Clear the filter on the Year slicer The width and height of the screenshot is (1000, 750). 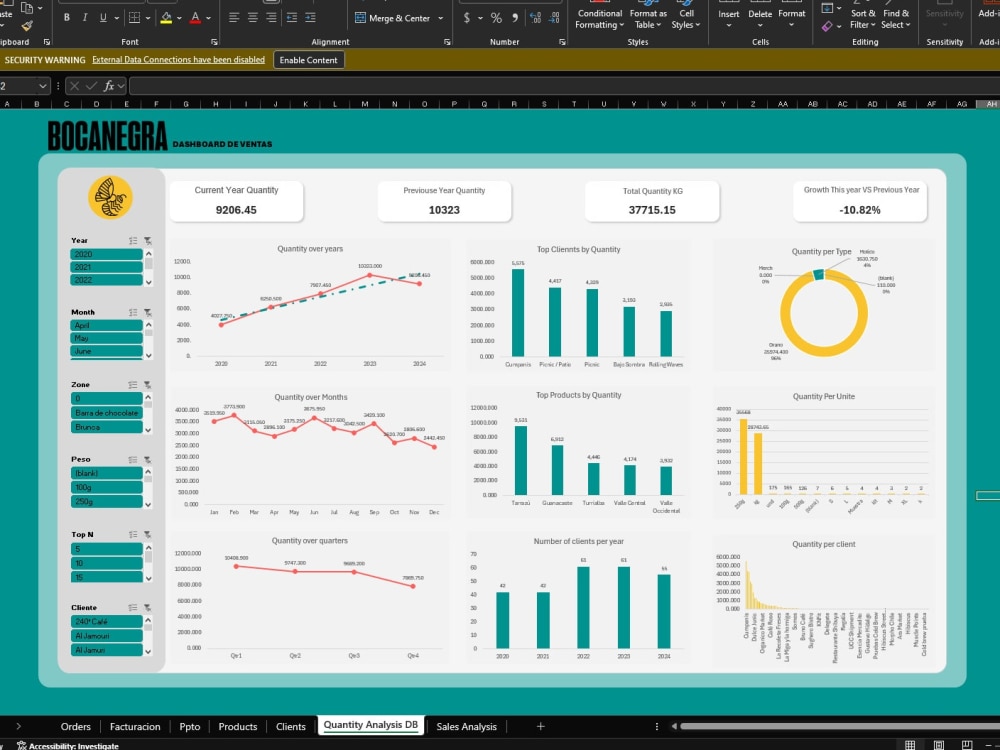[x=147, y=240]
